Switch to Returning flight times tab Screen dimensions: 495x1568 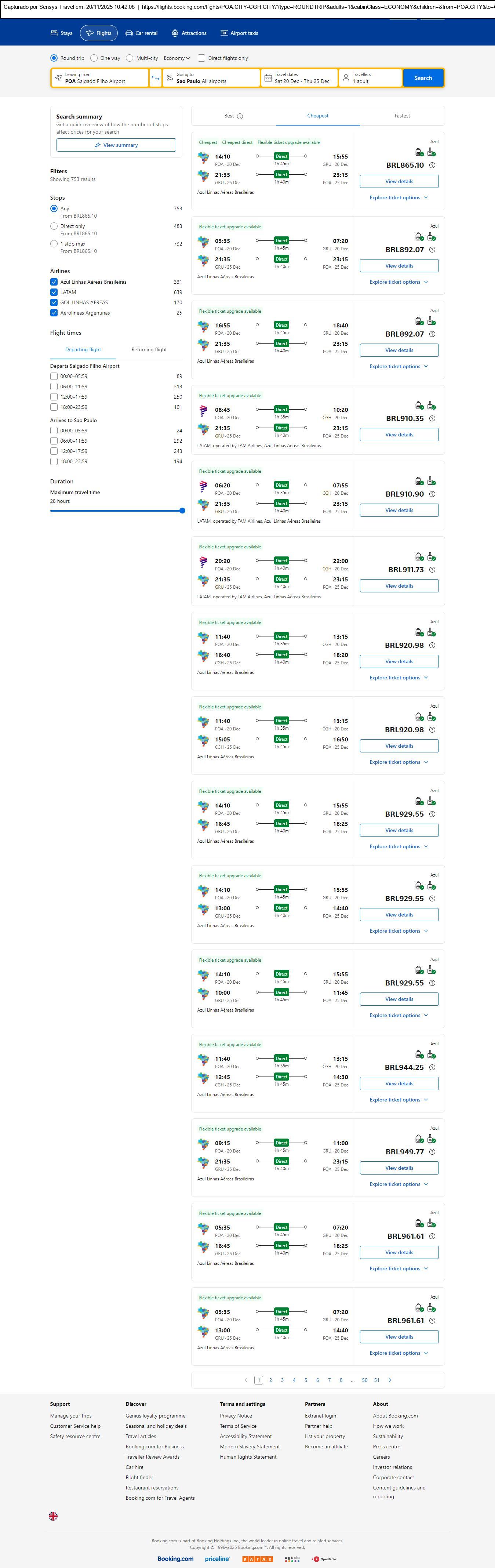tap(149, 350)
